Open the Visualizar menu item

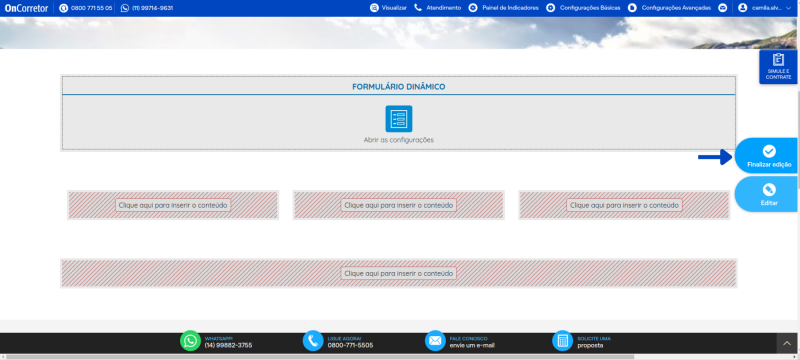[x=388, y=8]
